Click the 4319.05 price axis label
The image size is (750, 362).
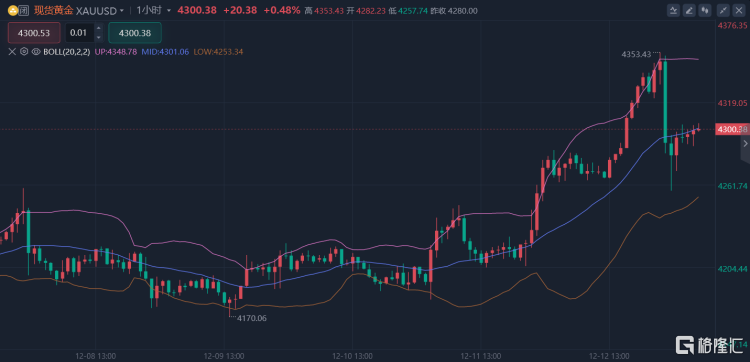click(x=733, y=103)
